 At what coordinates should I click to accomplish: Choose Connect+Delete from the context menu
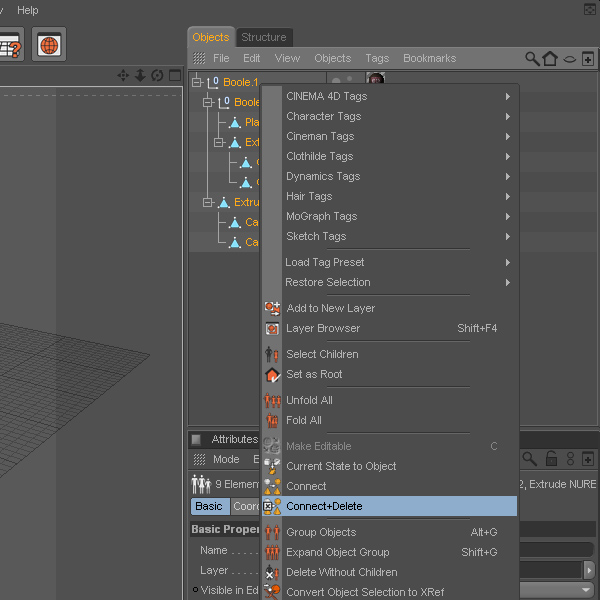(389, 506)
